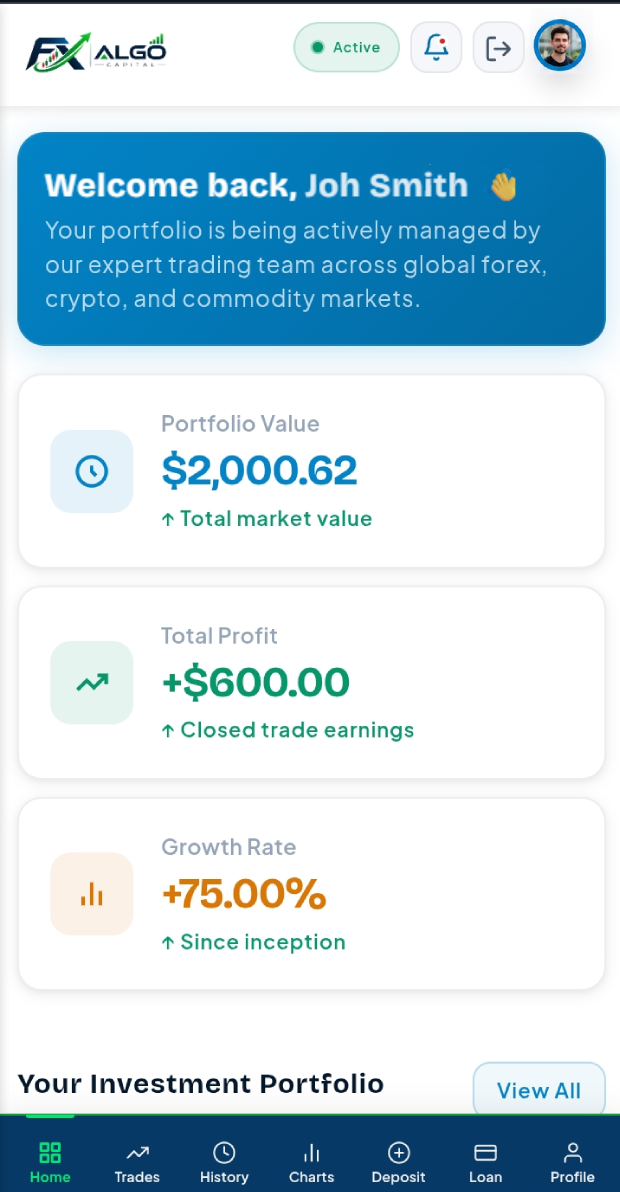Select the Total Profit +$600.00 card
The height and width of the screenshot is (1192, 620).
[x=312, y=683]
